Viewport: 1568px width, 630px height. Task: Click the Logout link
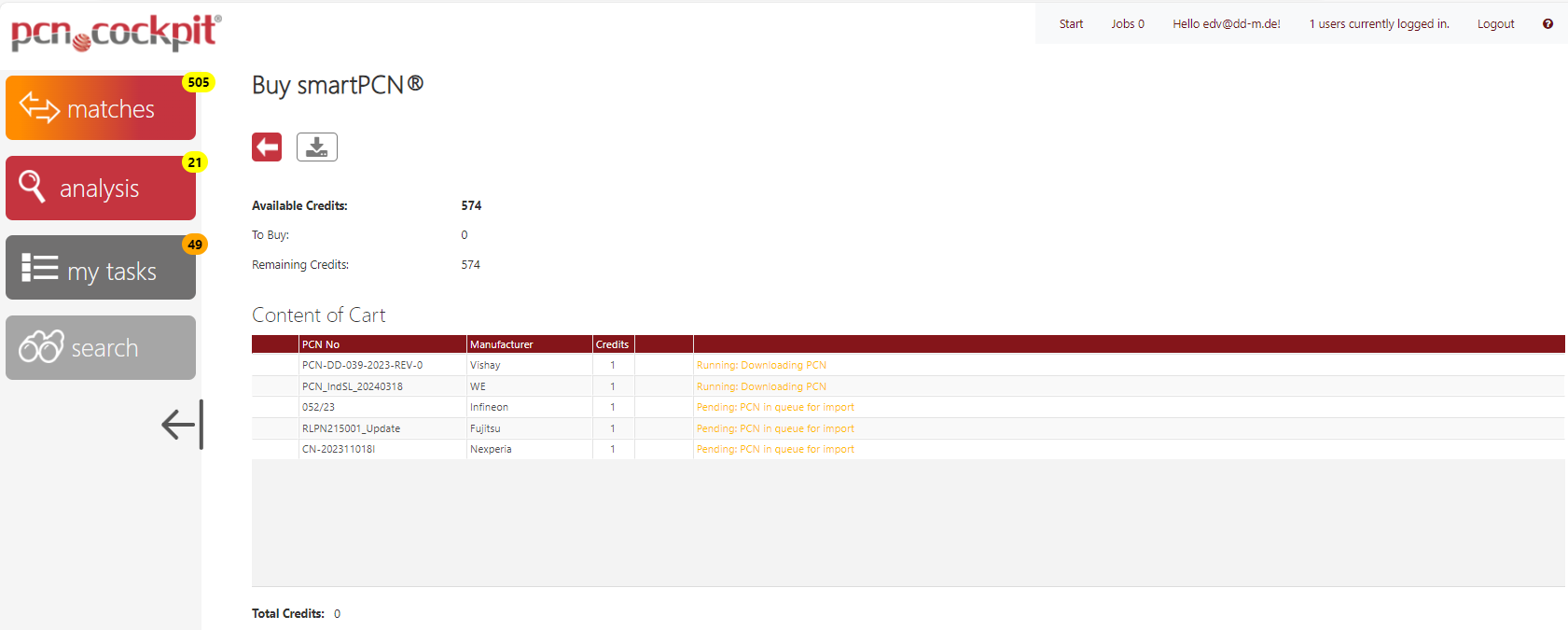click(x=1495, y=24)
